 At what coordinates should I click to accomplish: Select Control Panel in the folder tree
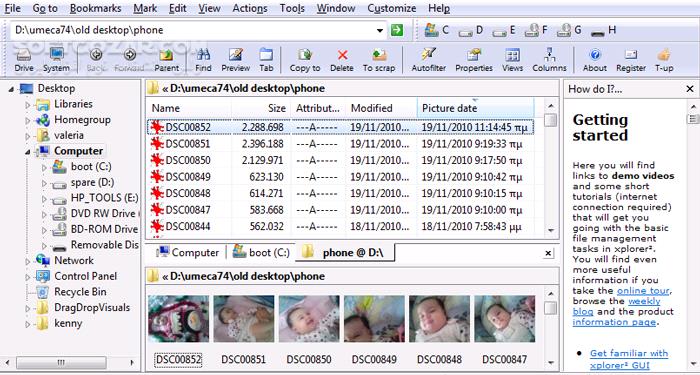85,276
